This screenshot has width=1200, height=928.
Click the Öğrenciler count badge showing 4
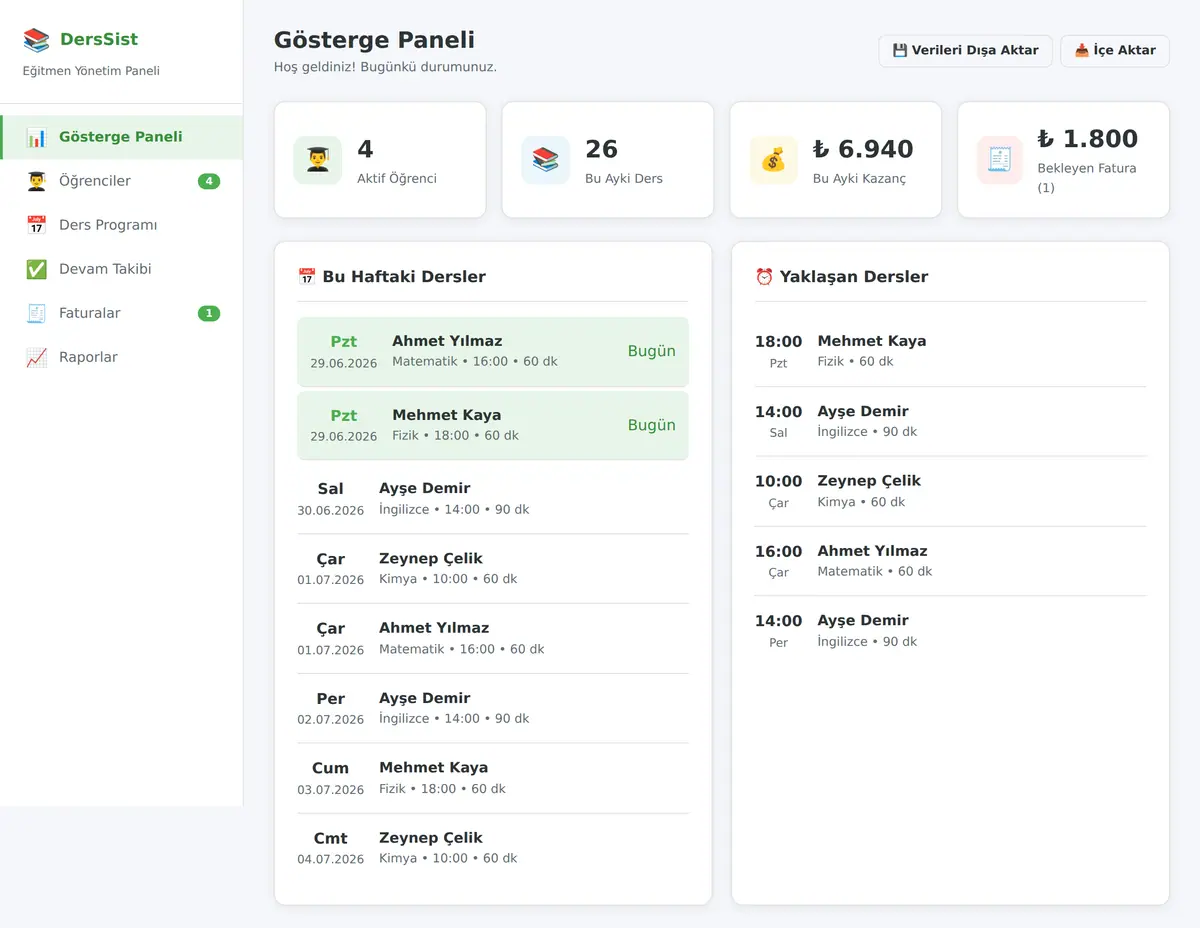(209, 181)
